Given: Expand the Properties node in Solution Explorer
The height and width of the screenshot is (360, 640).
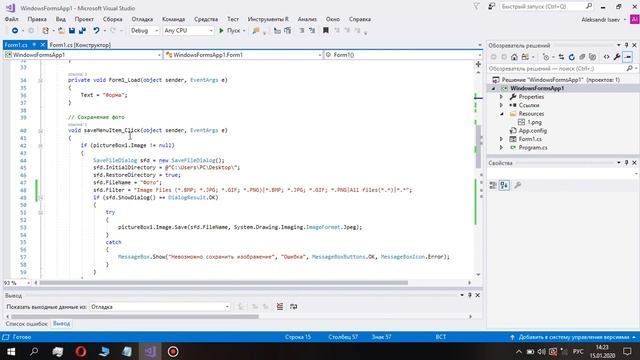Looking at the screenshot, I should (x=501, y=97).
